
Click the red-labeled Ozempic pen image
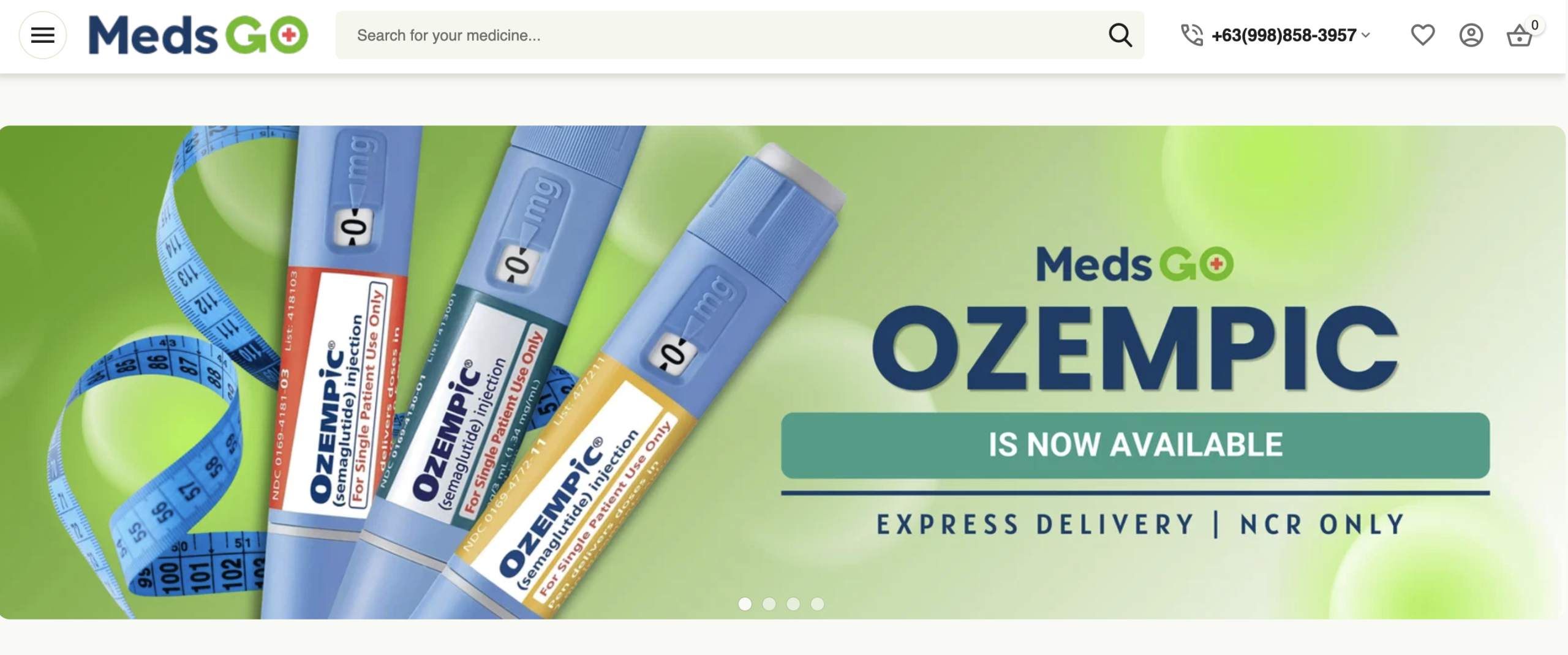click(340, 373)
